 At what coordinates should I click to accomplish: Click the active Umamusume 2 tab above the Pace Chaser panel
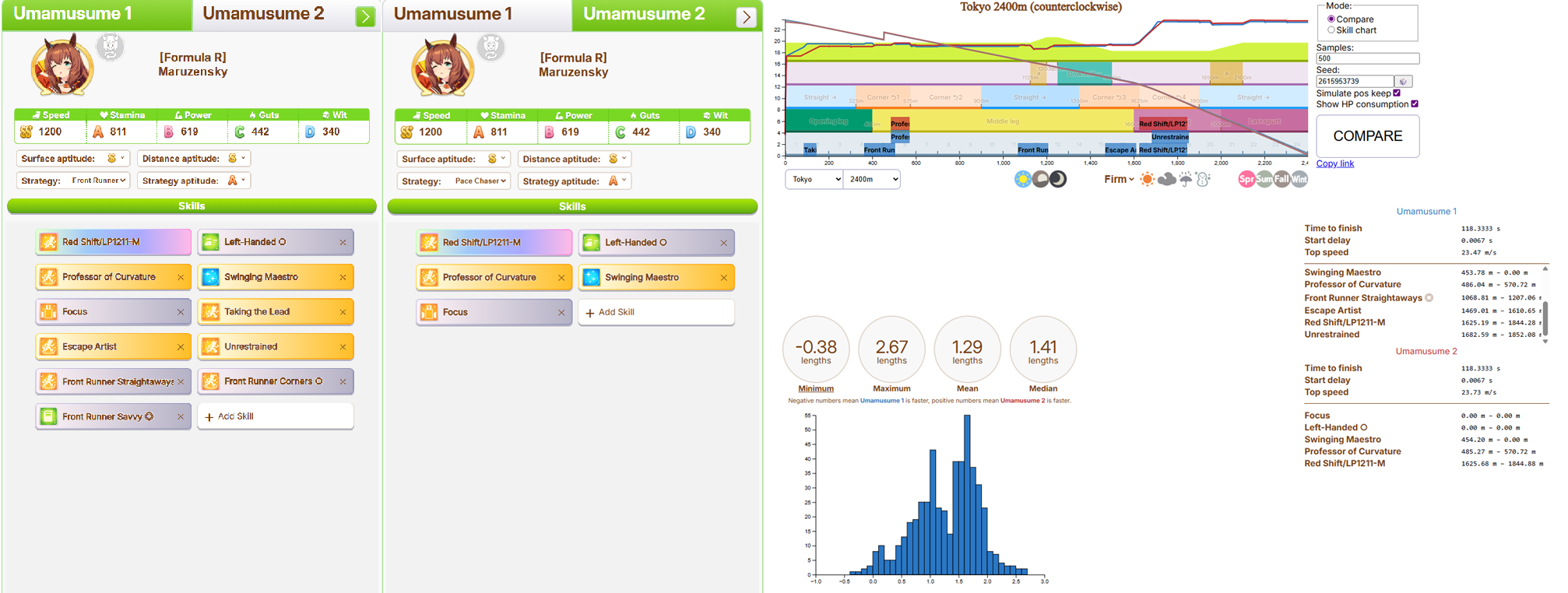(644, 14)
